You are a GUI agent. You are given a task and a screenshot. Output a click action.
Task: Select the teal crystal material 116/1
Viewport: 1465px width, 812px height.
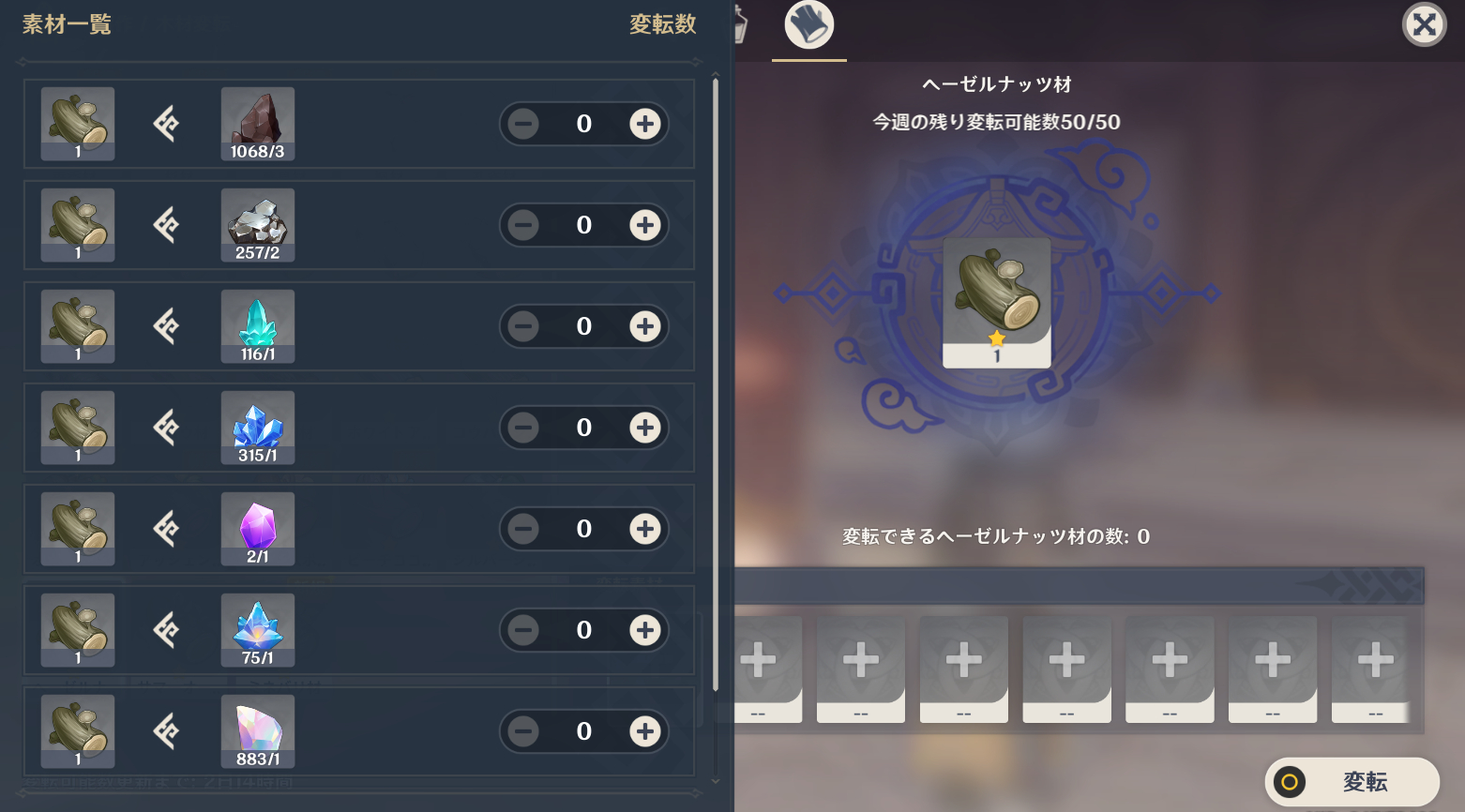tap(258, 326)
